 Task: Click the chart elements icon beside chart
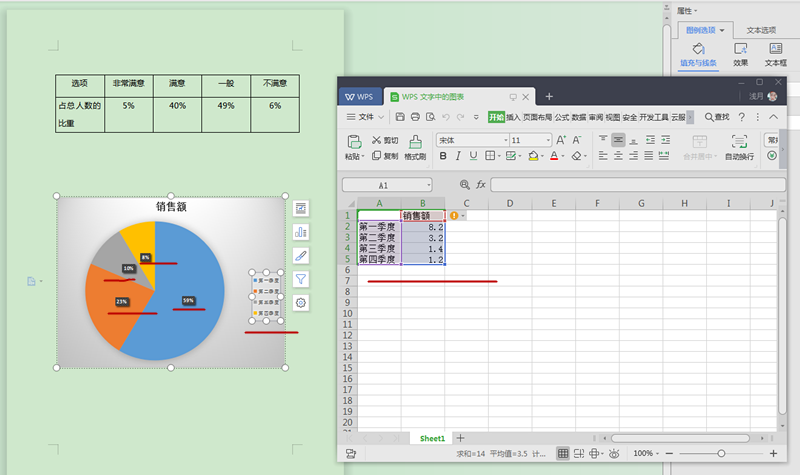pos(301,208)
